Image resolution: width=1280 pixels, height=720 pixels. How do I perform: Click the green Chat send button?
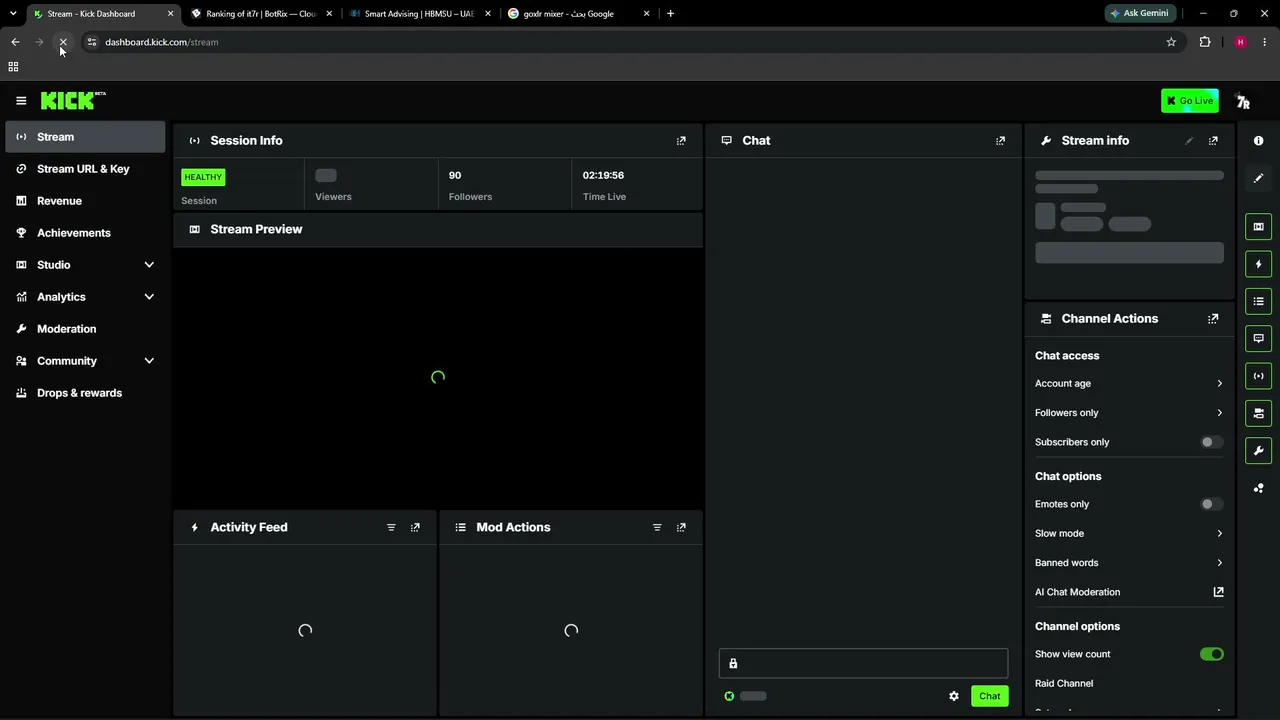(989, 696)
